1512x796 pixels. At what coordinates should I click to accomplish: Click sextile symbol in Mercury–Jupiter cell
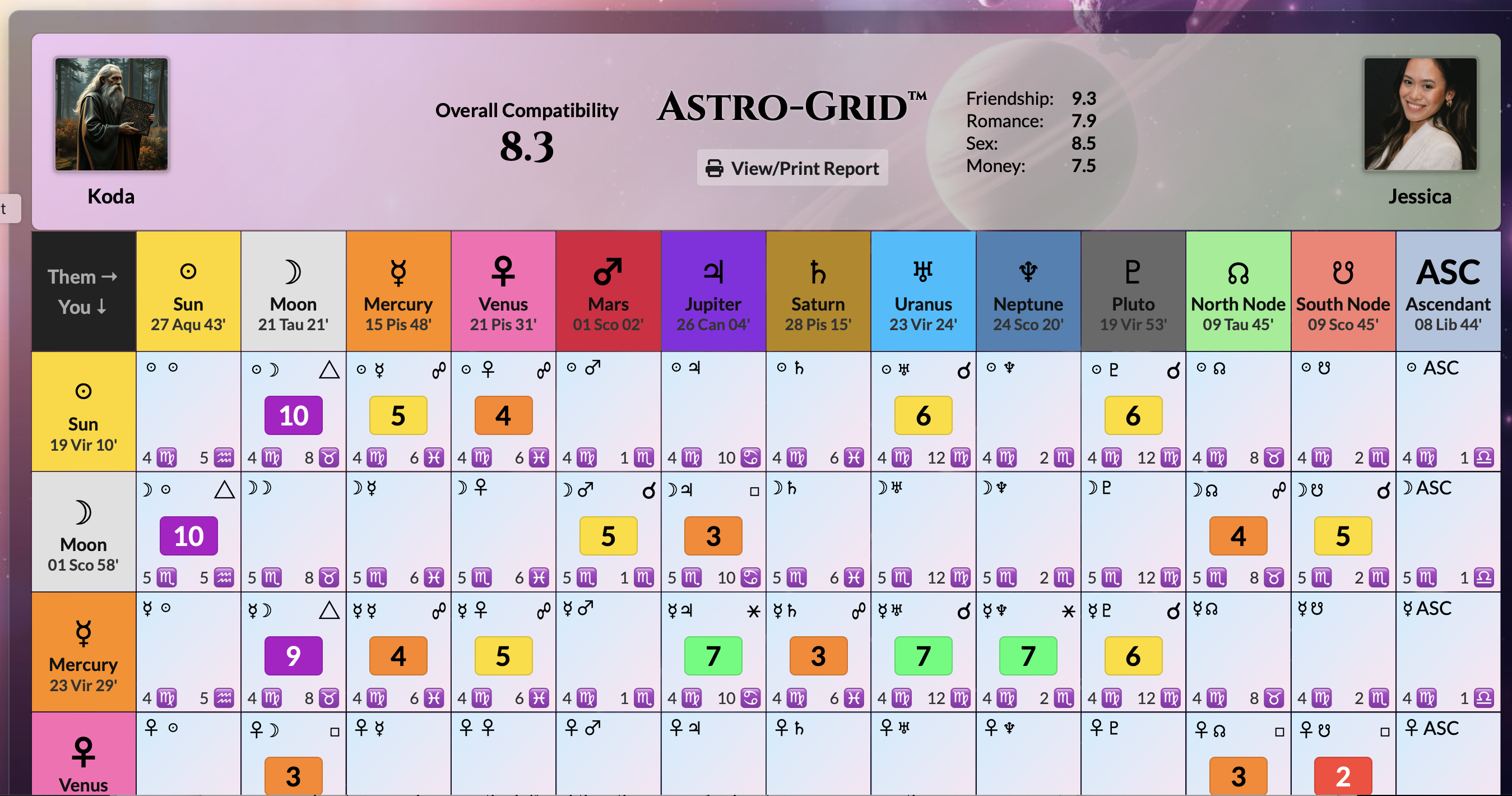coord(754,612)
